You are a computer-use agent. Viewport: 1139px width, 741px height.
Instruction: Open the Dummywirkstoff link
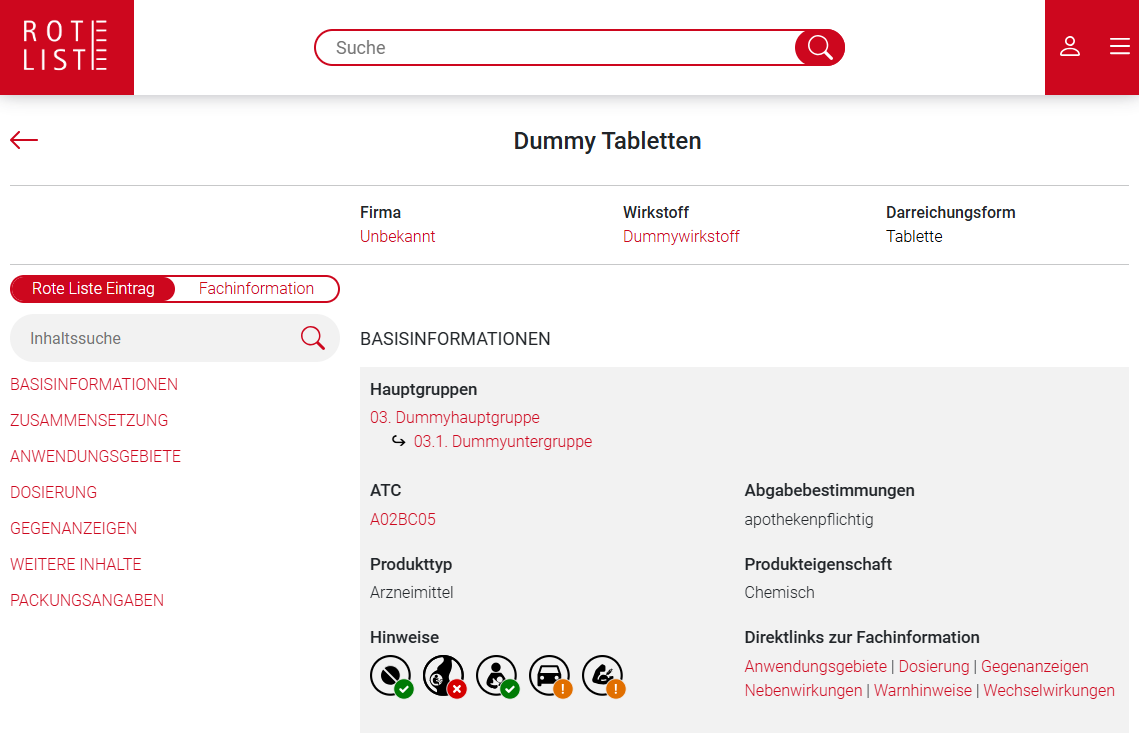click(x=681, y=237)
